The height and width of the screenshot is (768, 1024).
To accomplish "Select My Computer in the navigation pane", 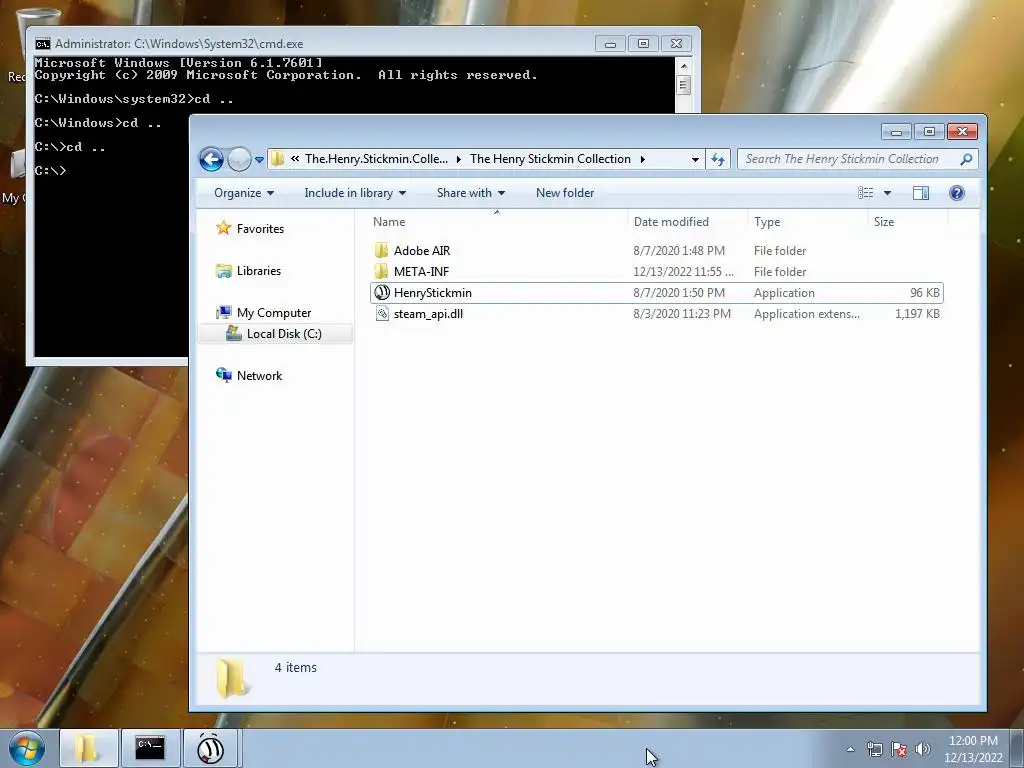I will pos(274,313).
